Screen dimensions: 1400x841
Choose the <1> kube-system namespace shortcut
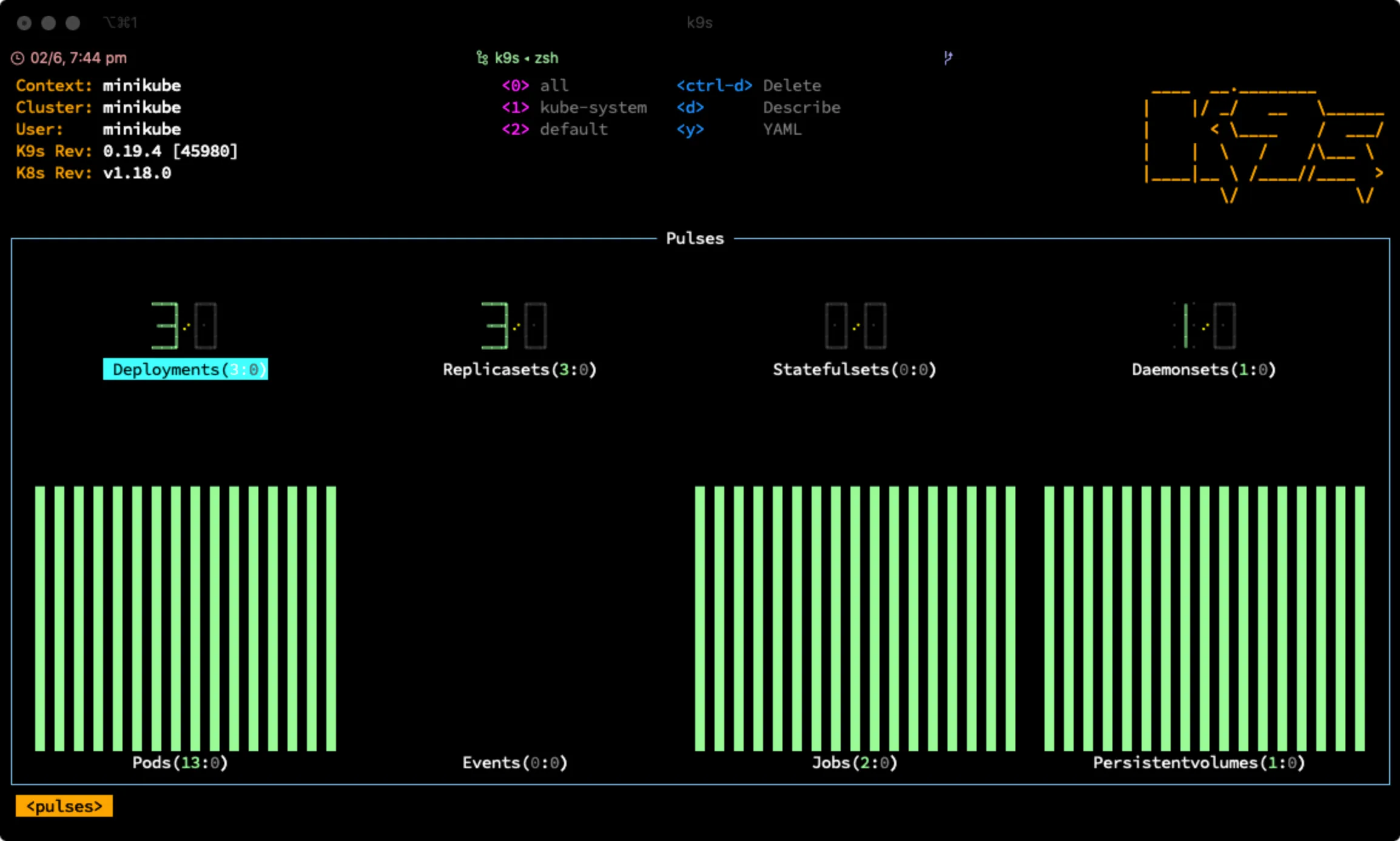pos(574,107)
